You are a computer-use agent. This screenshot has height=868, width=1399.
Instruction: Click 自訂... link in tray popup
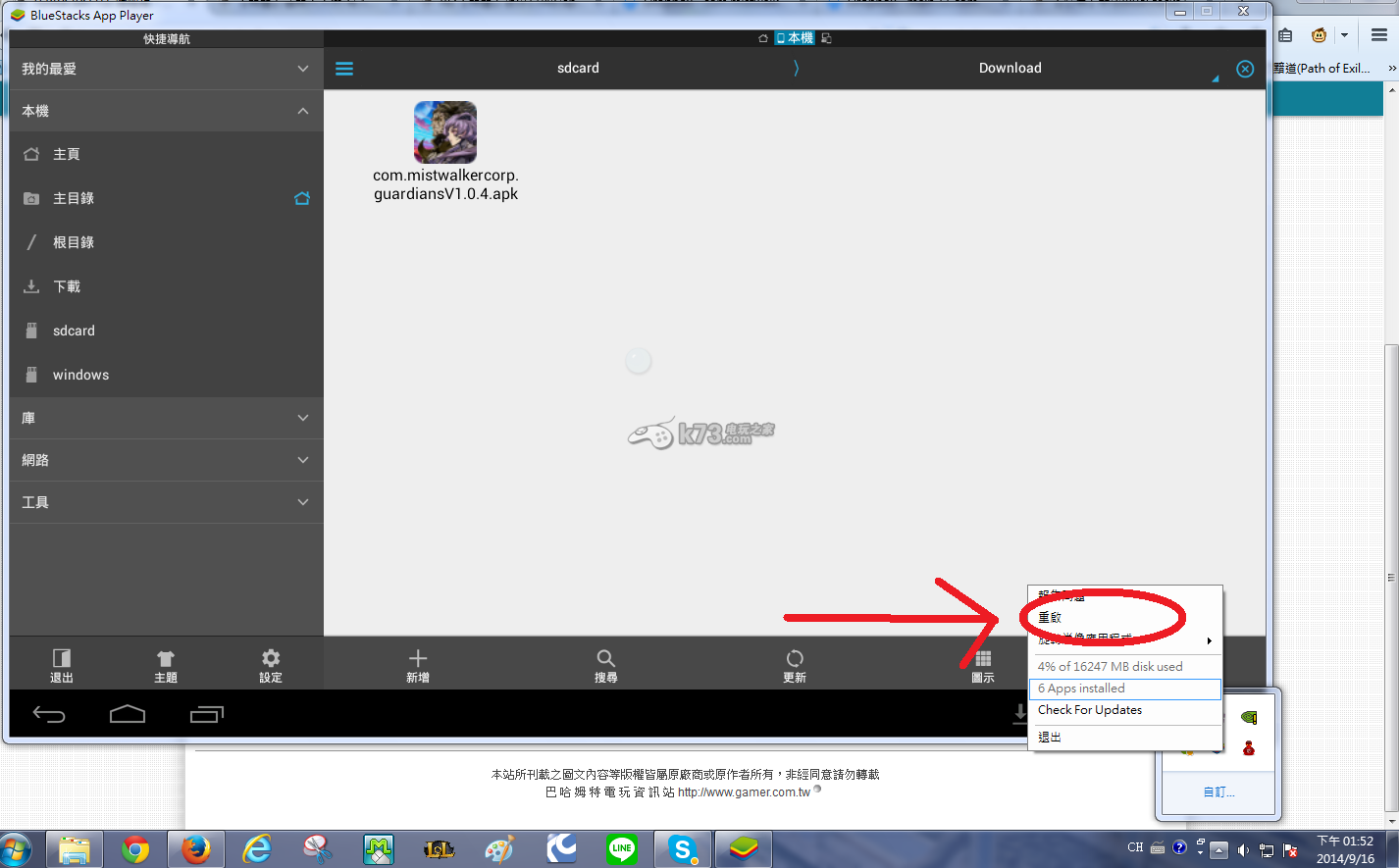(x=1218, y=791)
